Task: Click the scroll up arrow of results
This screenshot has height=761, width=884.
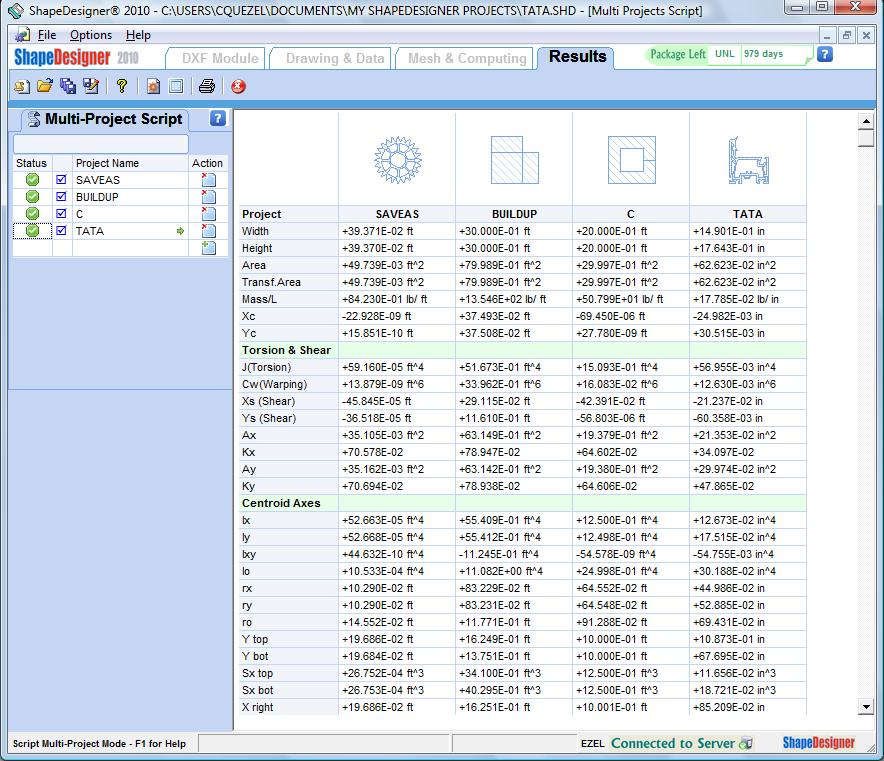Action: click(866, 121)
